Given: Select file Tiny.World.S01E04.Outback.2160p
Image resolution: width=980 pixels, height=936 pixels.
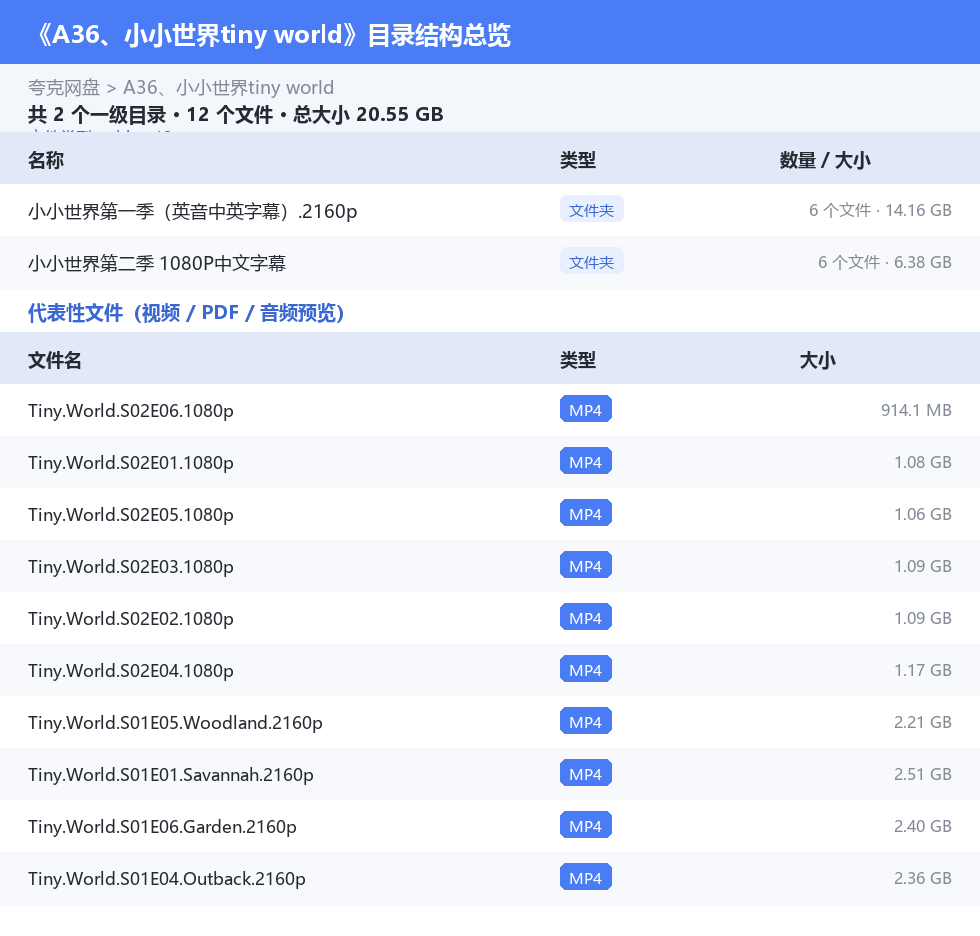Looking at the screenshot, I should (x=166, y=878).
